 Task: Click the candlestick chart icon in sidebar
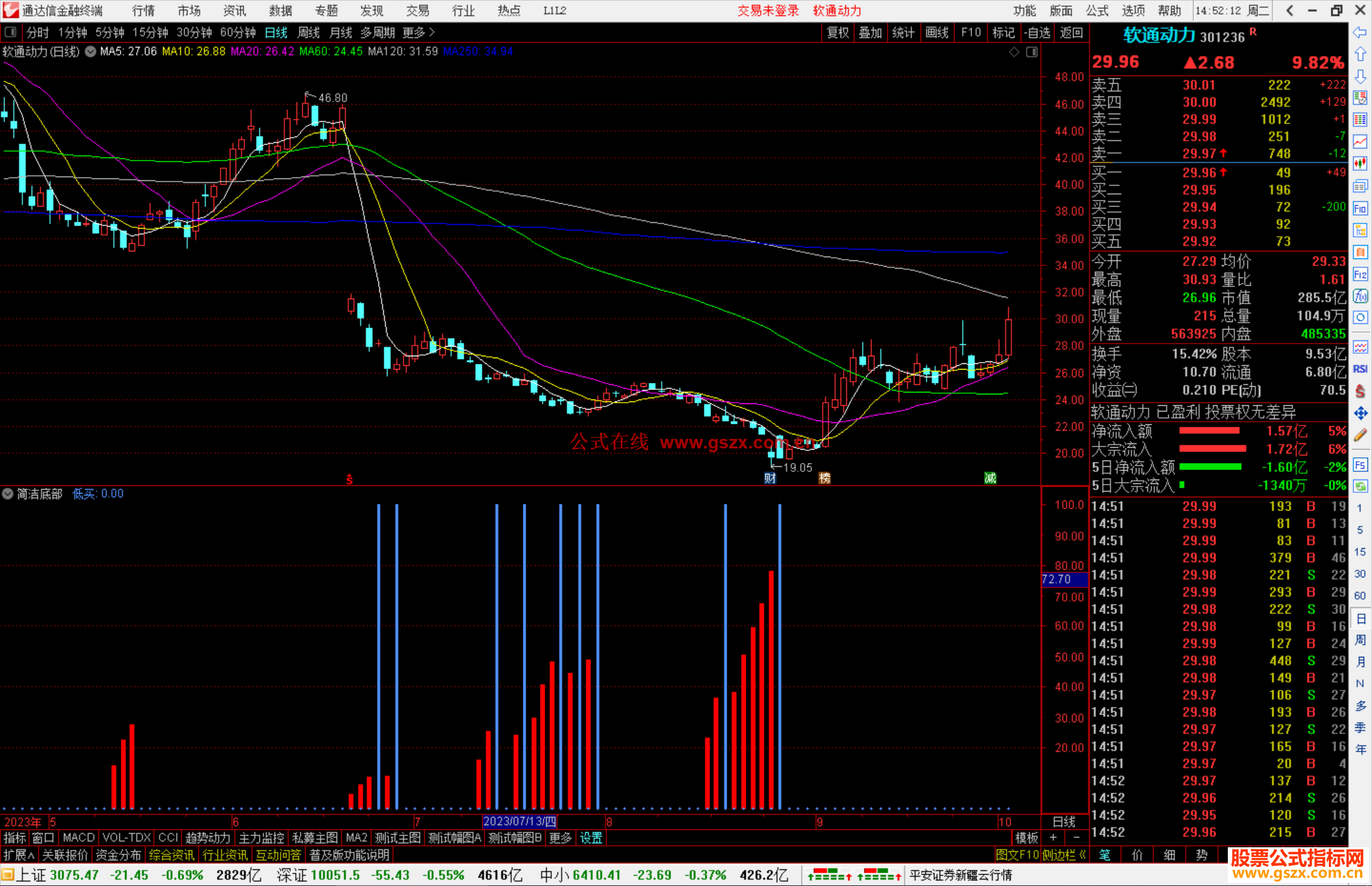coord(1360,164)
